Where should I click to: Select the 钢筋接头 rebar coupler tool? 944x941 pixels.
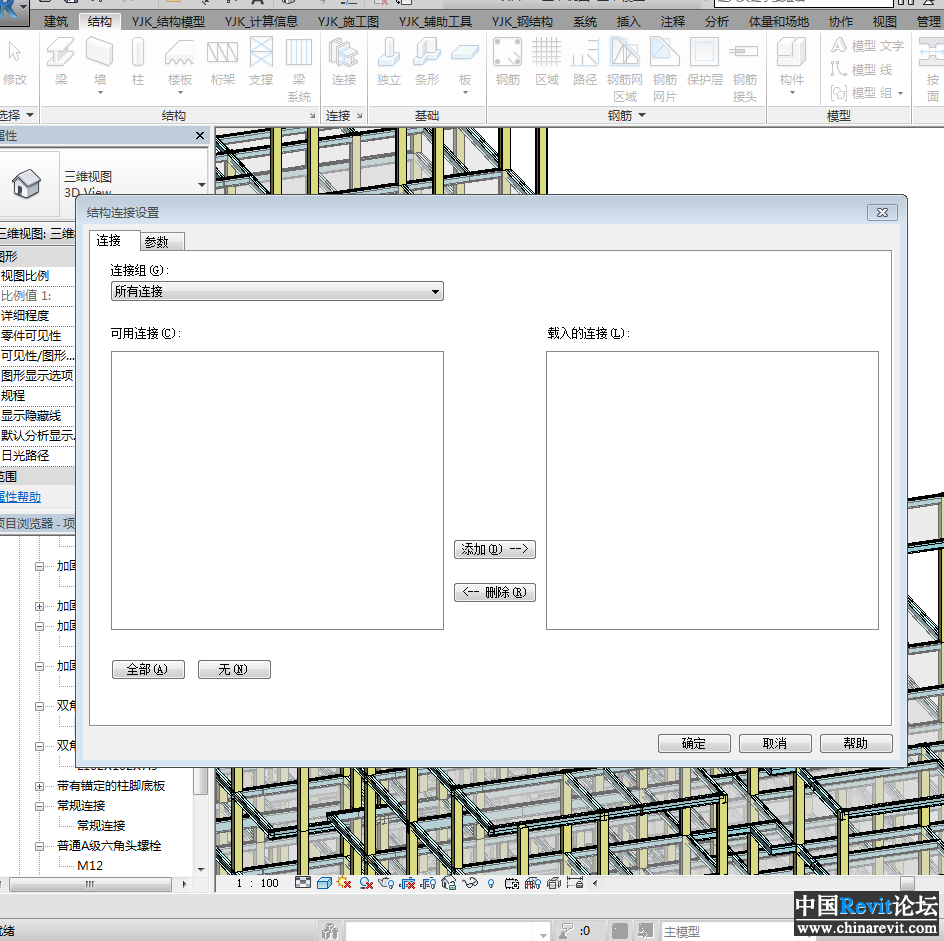(744, 69)
